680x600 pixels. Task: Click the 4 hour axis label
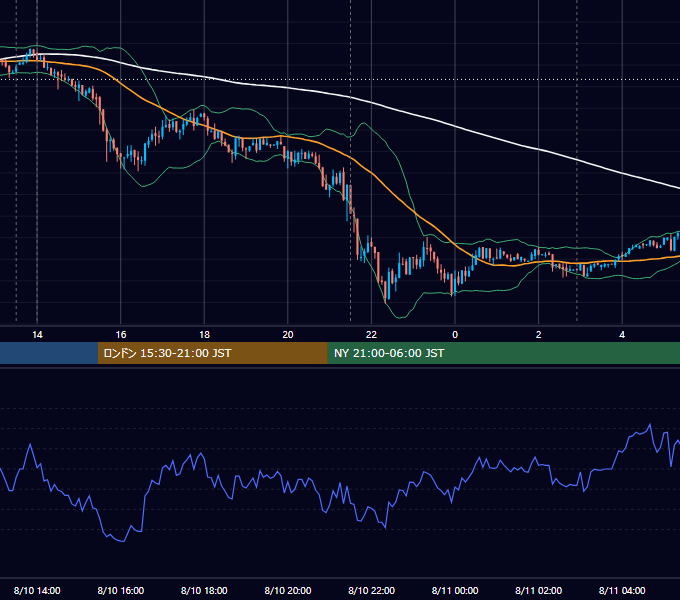[x=622, y=335]
